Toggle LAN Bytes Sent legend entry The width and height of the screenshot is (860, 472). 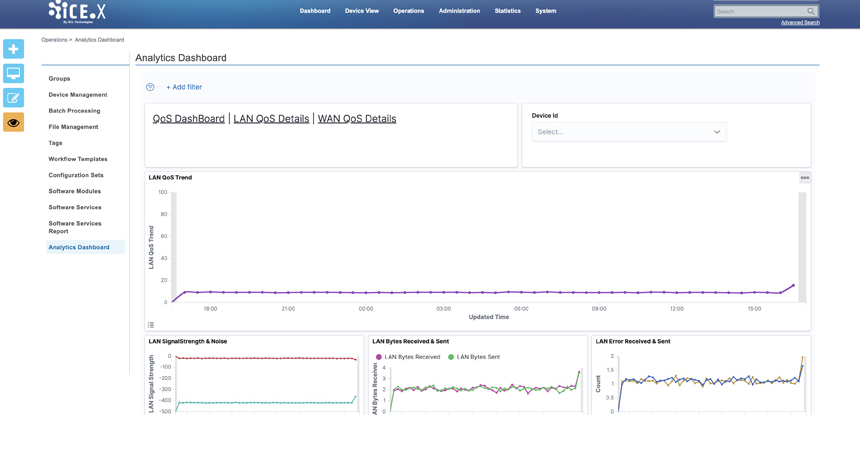474,357
